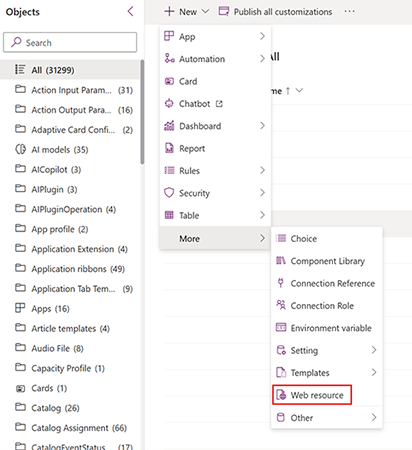Click the Choice list icon

(281, 238)
